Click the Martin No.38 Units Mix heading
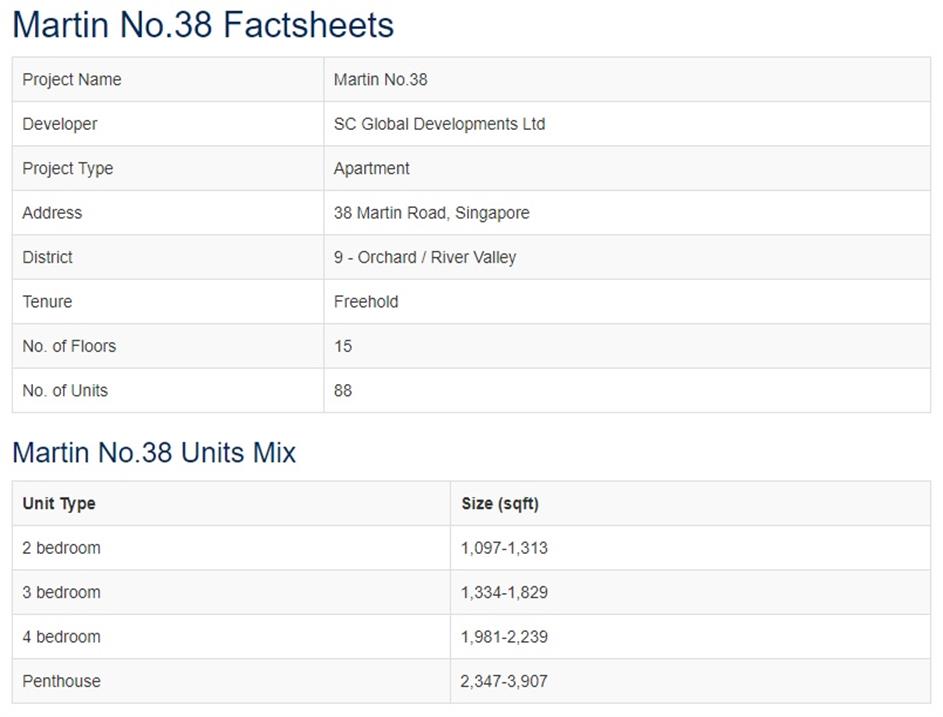This screenshot has height=717, width=943. click(x=154, y=453)
